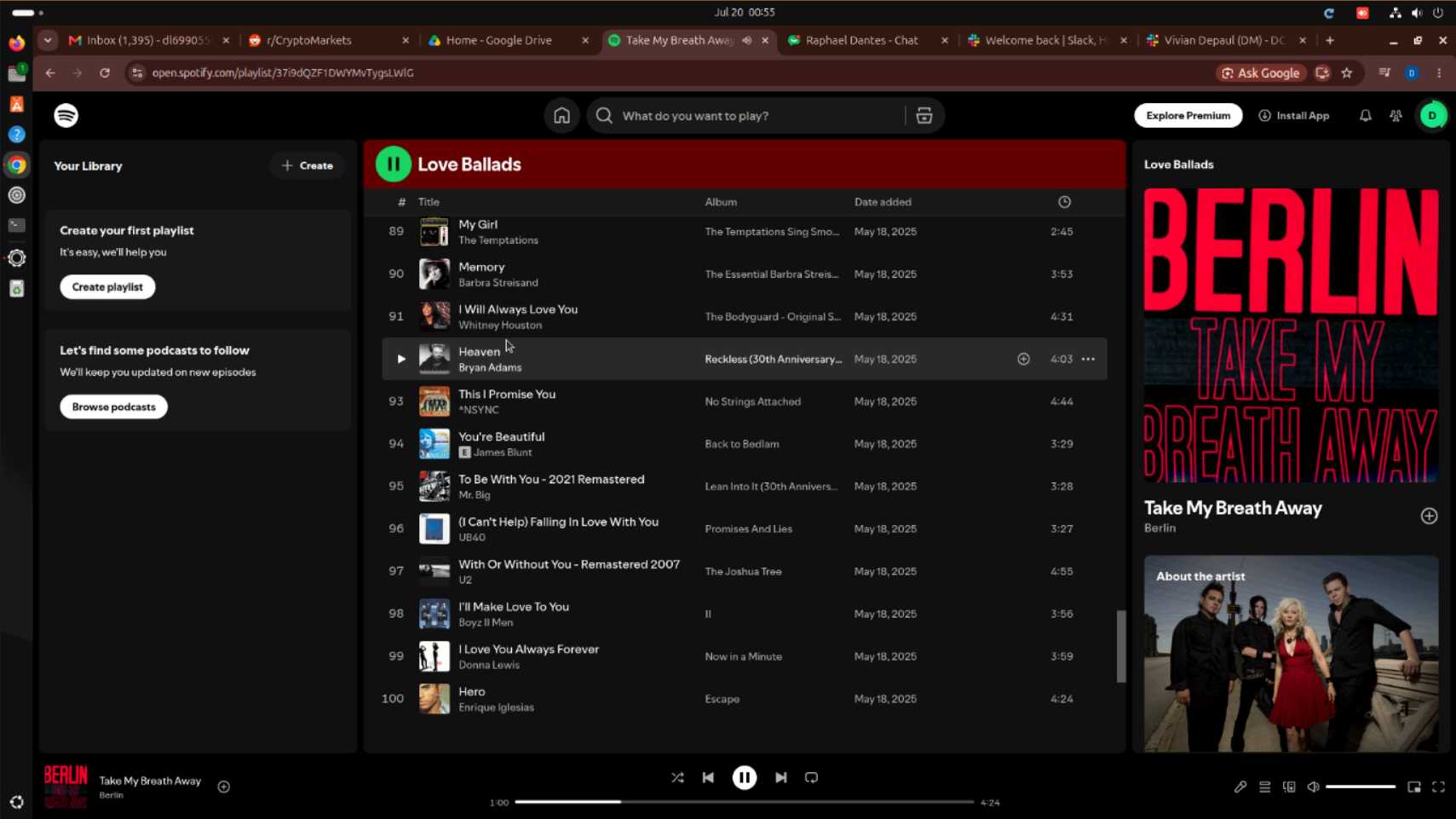The height and width of the screenshot is (819, 1456).
Task: Open the Chrome three-dot menu
Action: coord(1439,73)
